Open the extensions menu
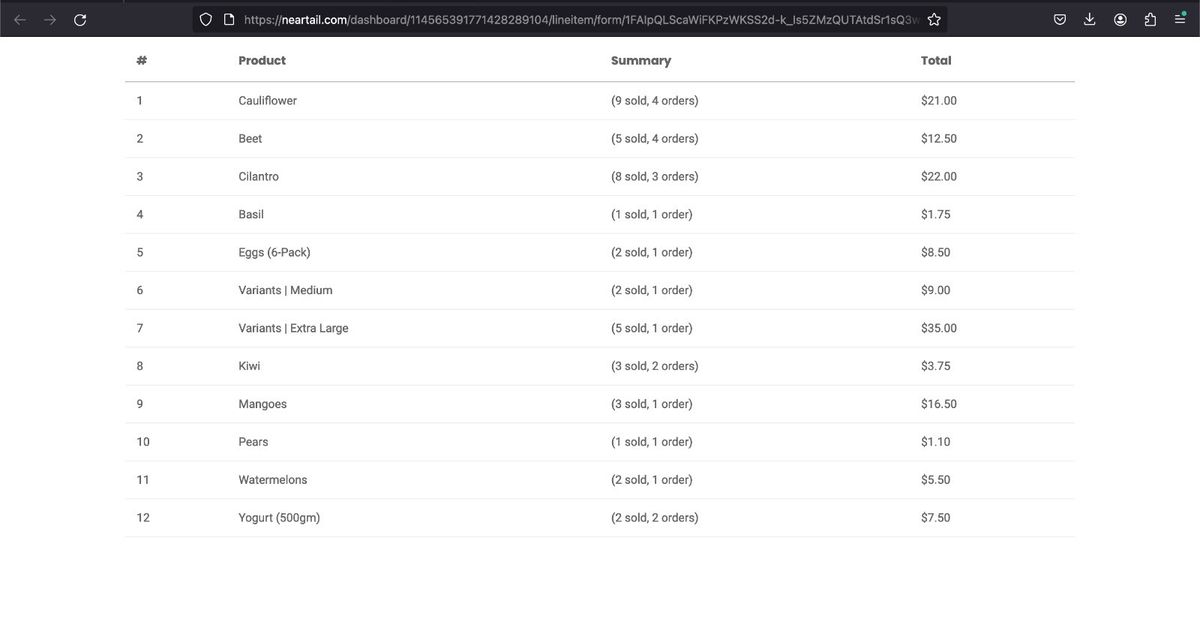 coord(1150,19)
